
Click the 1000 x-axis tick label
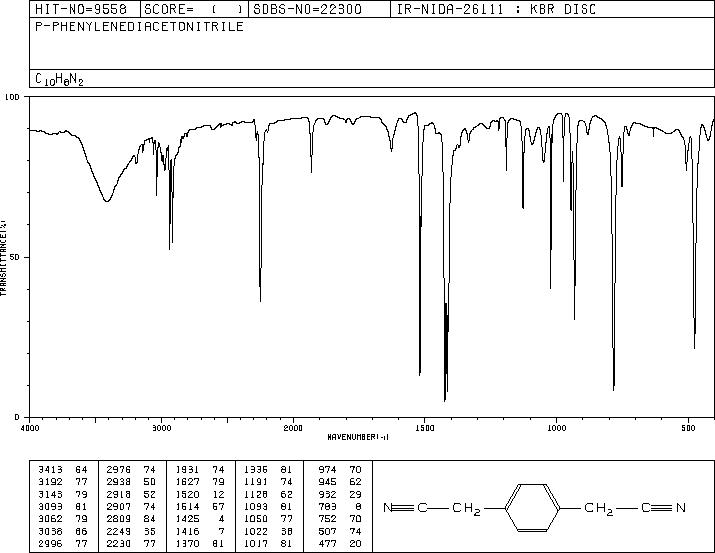click(556, 428)
